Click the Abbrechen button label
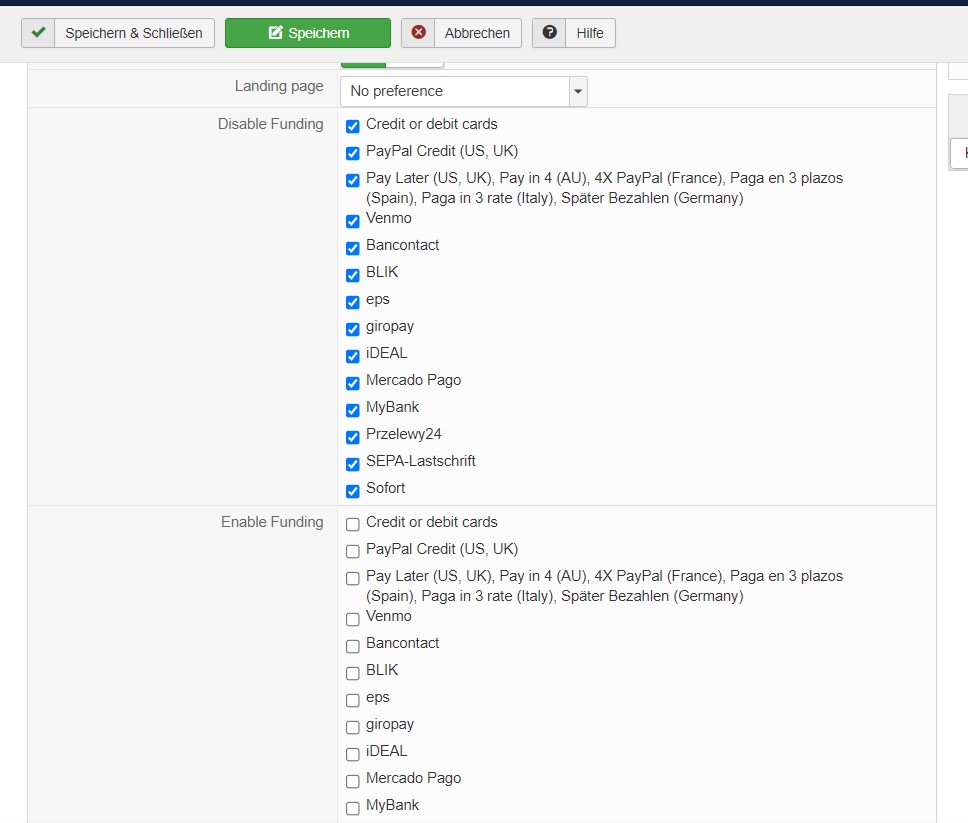Image resolution: width=968 pixels, height=823 pixels. point(477,33)
